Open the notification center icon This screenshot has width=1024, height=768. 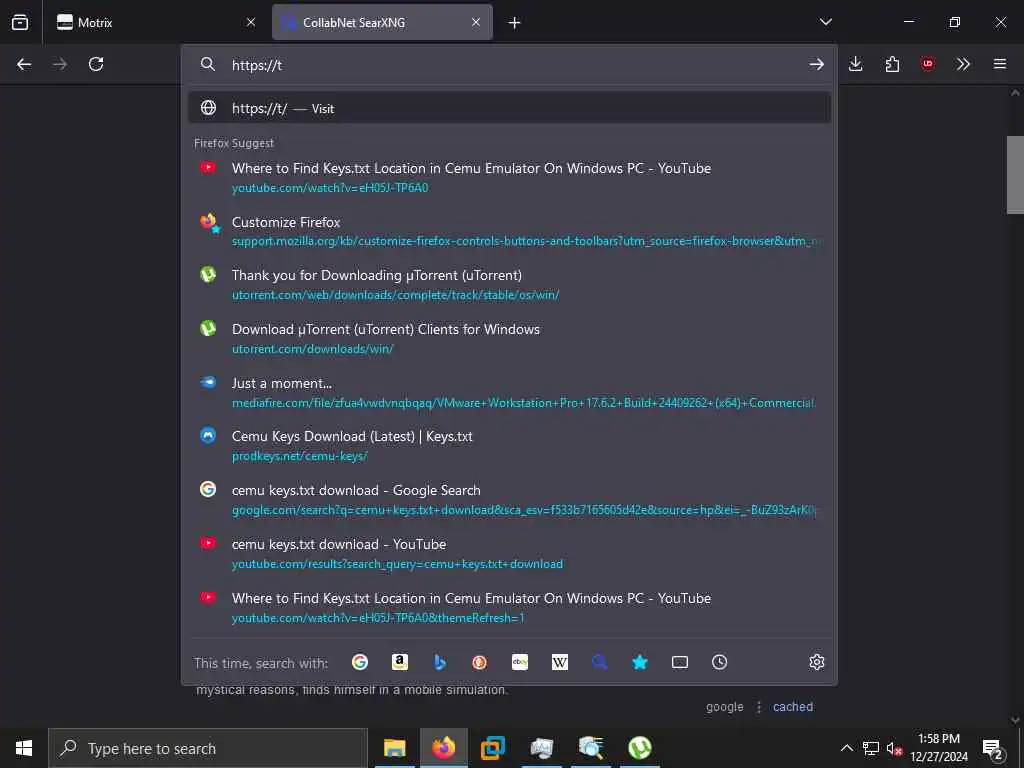[x=993, y=748]
